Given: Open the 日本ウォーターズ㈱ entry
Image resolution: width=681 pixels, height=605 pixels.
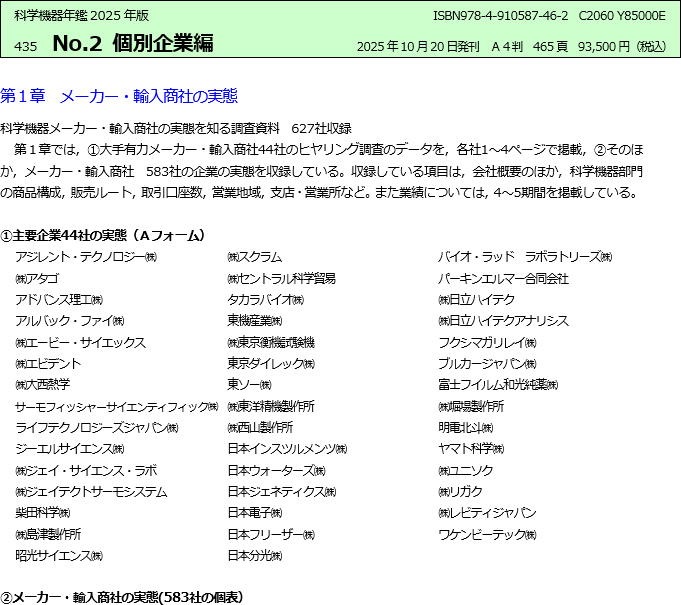Looking at the screenshot, I should coord(276,470).
